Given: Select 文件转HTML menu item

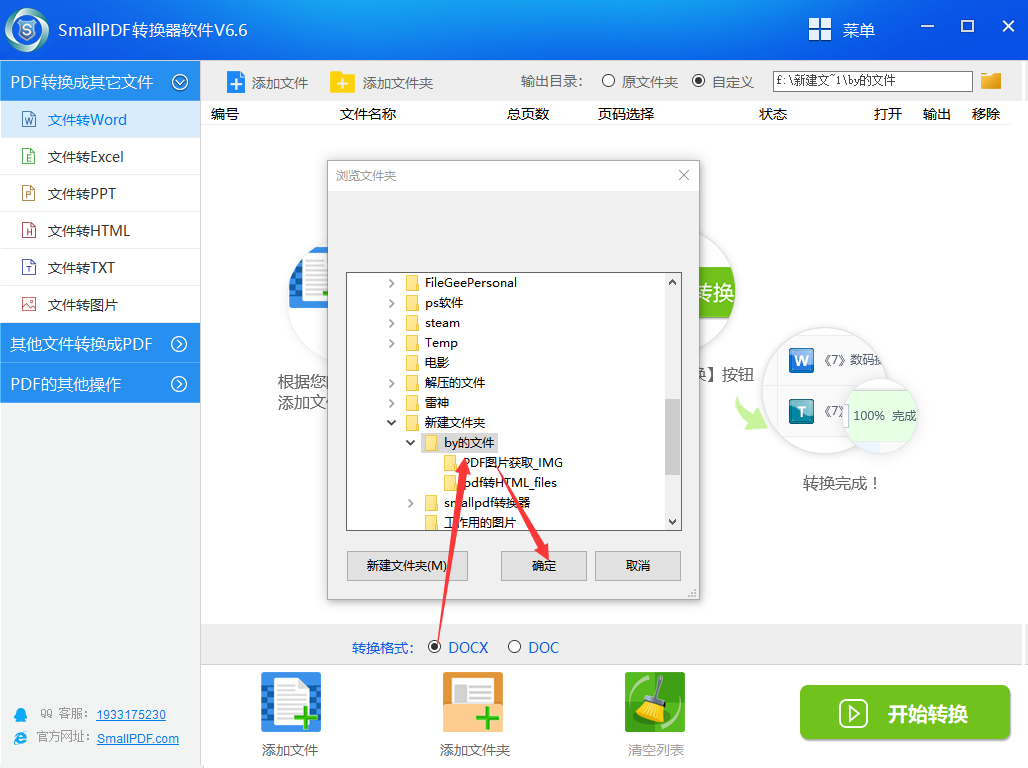Looking at the screenshot, I should (100, 230).
